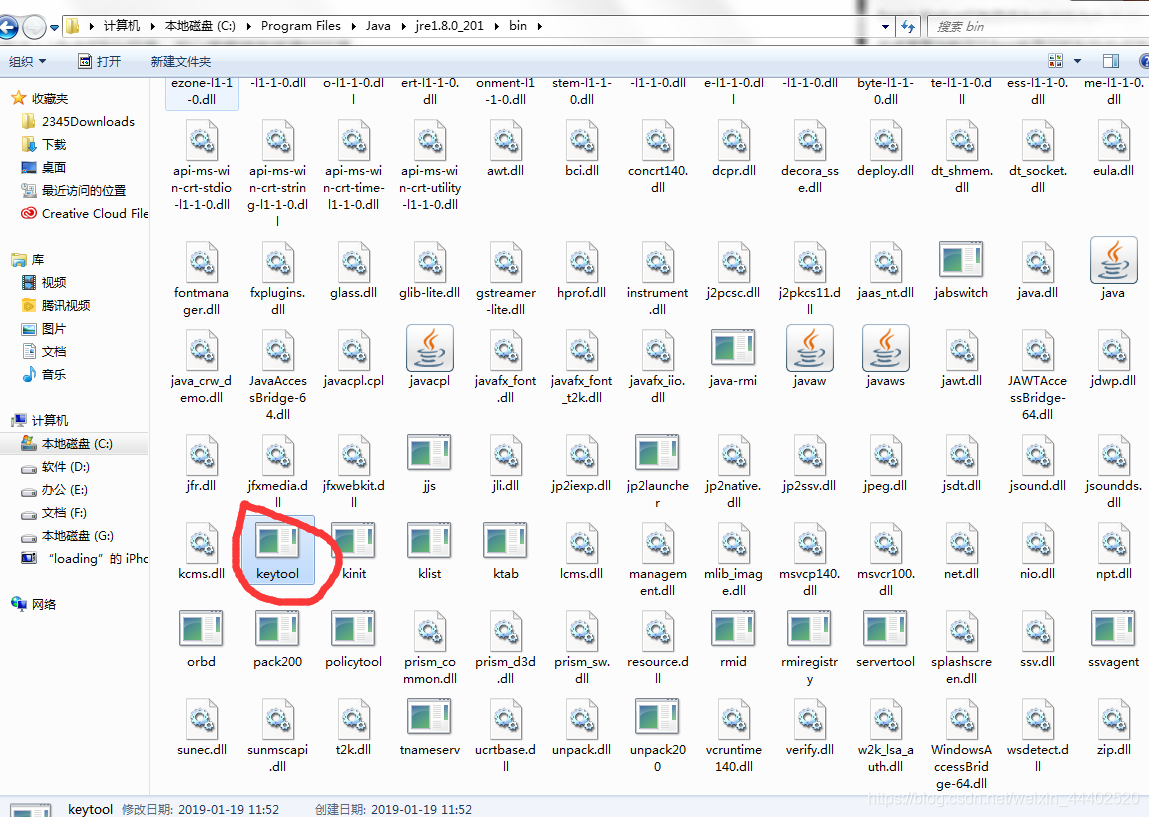Screen dimensions: 1149x817
Task: Select the jp2launcher executable icon
Action: tap(657, 454)
